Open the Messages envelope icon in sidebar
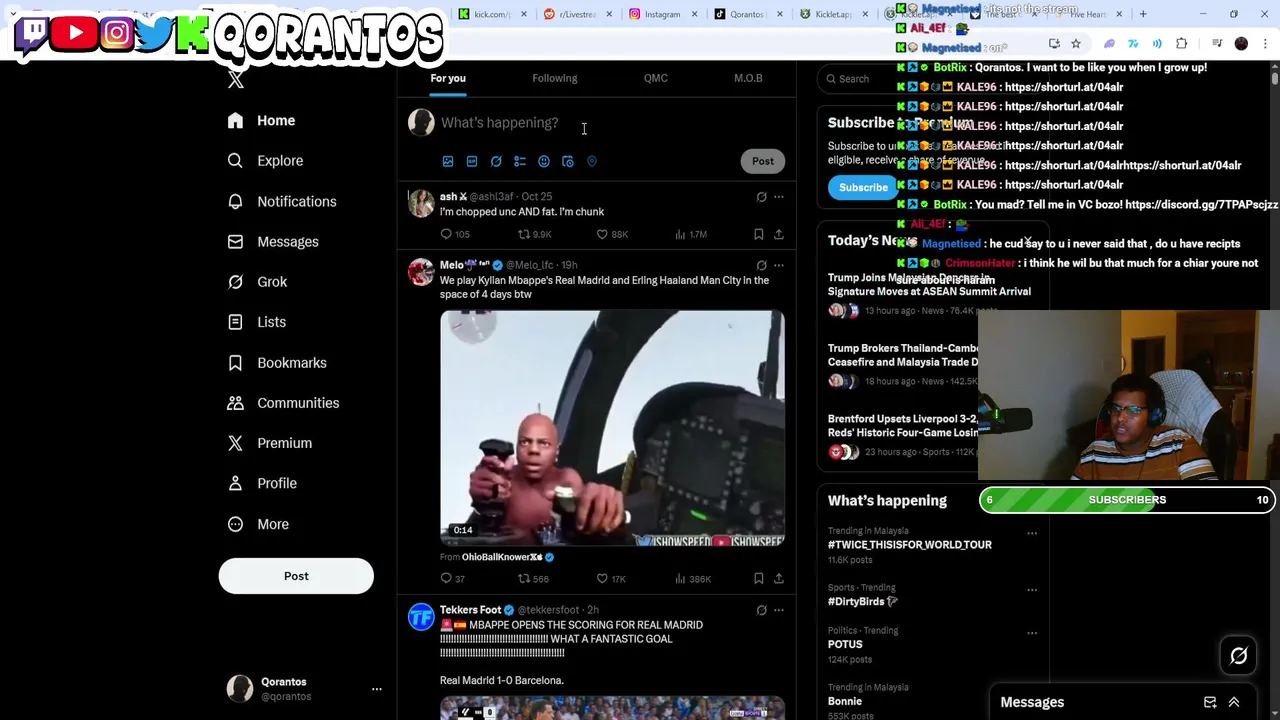 point(235,241)
